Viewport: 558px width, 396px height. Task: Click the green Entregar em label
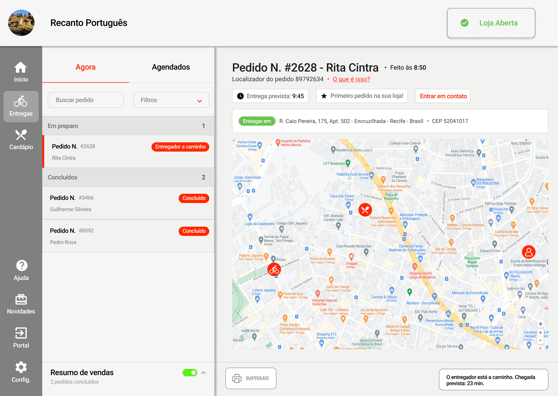(257, 121)
